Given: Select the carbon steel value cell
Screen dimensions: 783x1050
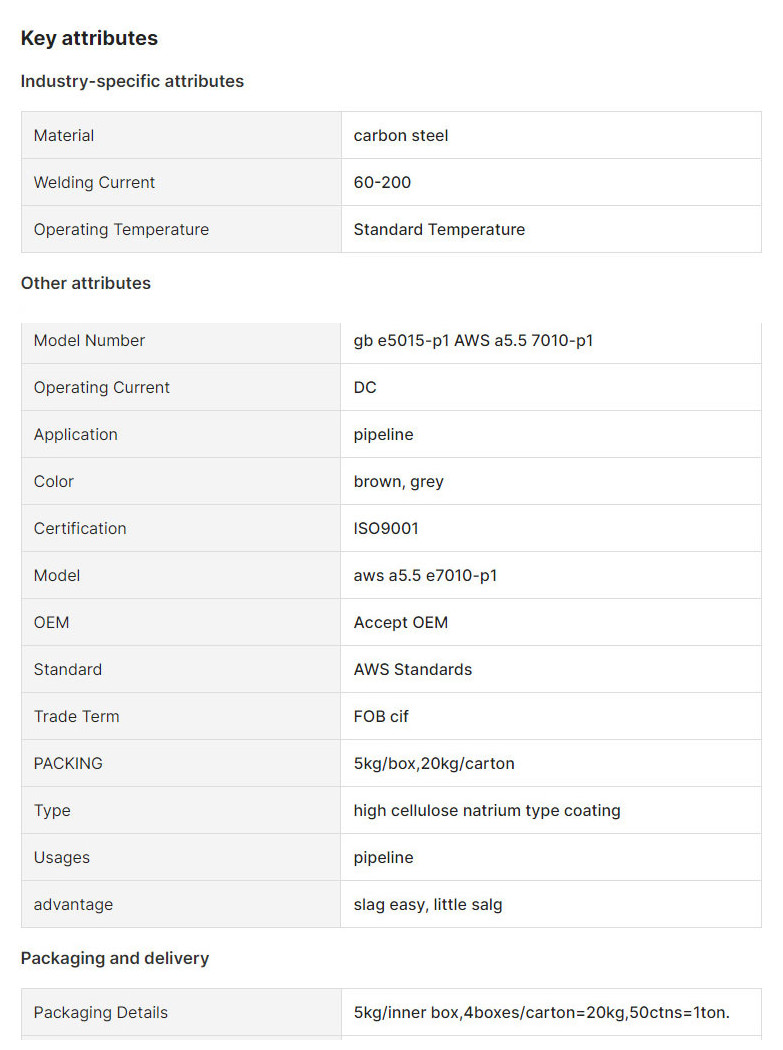Looking at the screenshot, I should 401,135.
